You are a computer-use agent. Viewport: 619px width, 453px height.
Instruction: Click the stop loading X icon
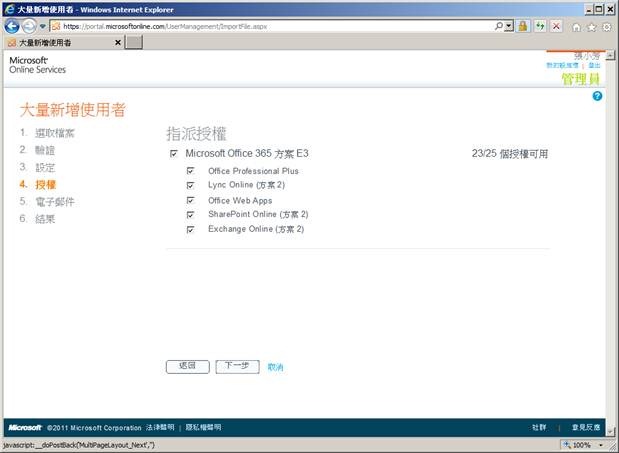click(556, 26)
